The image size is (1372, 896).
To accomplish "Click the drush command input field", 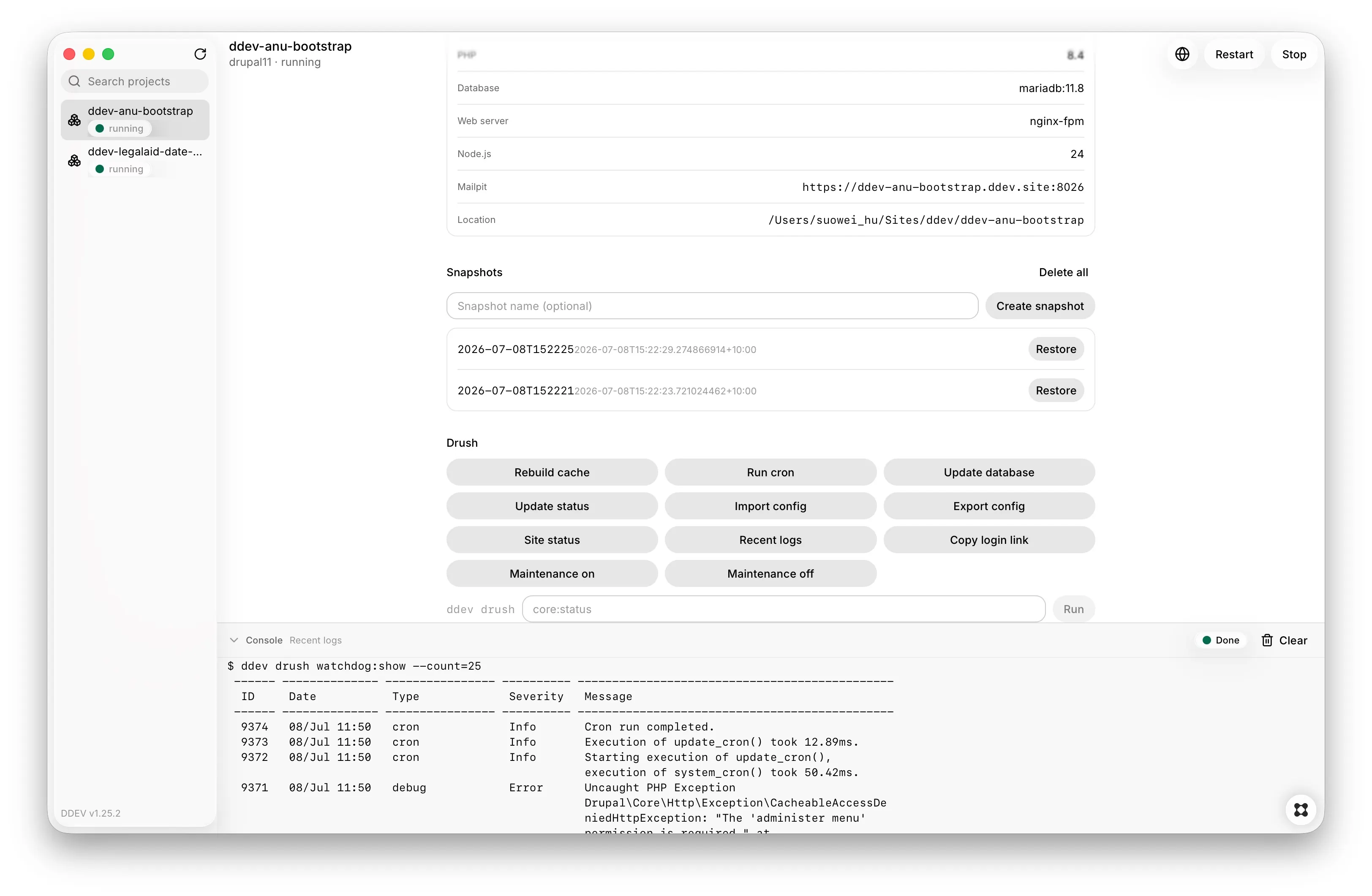I will pyautogui.click(x=784, y=609).
